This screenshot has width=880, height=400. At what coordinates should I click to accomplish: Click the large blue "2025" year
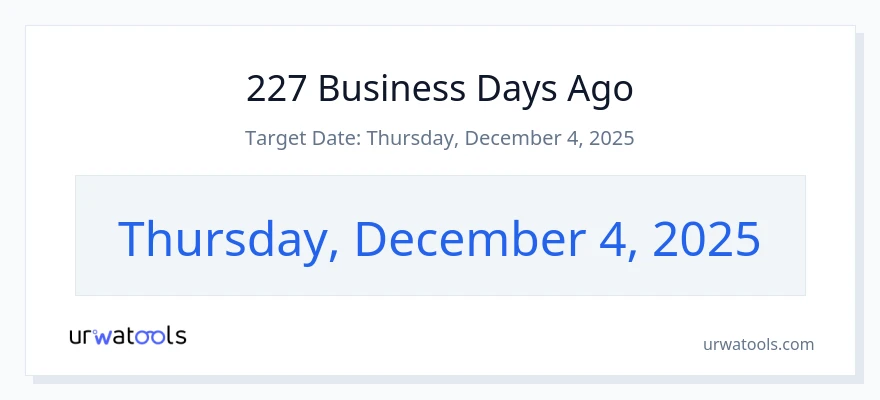tap(707, 238)
